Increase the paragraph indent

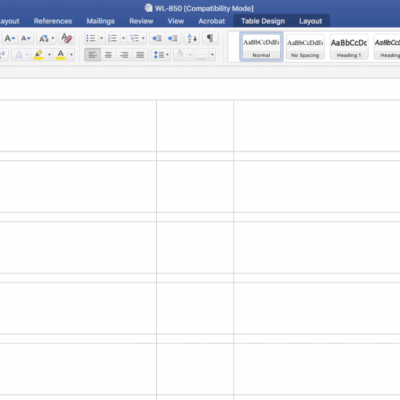pyautogui.click(x=173, y=38)
